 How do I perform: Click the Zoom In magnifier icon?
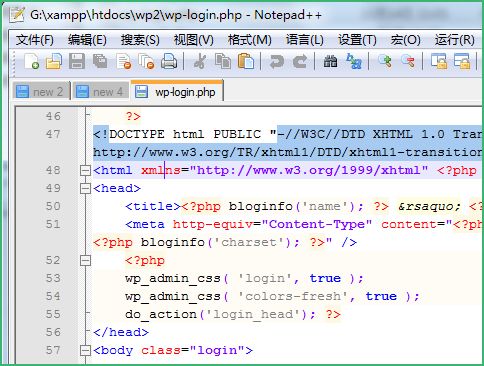click(385, 61)
